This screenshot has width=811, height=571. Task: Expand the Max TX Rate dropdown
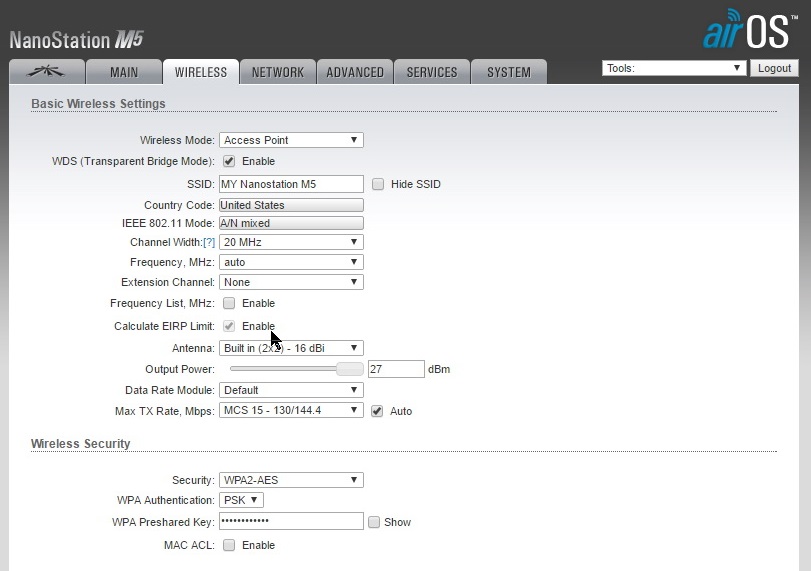pyautogui.click(x=291, y=410)
